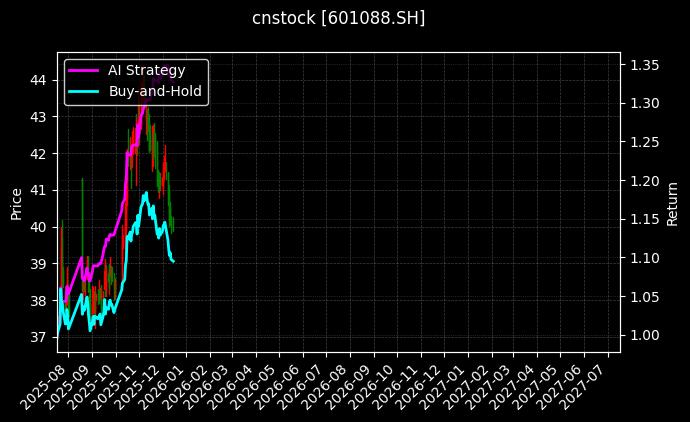Select the 1.35 tick on Return axis

644,65
